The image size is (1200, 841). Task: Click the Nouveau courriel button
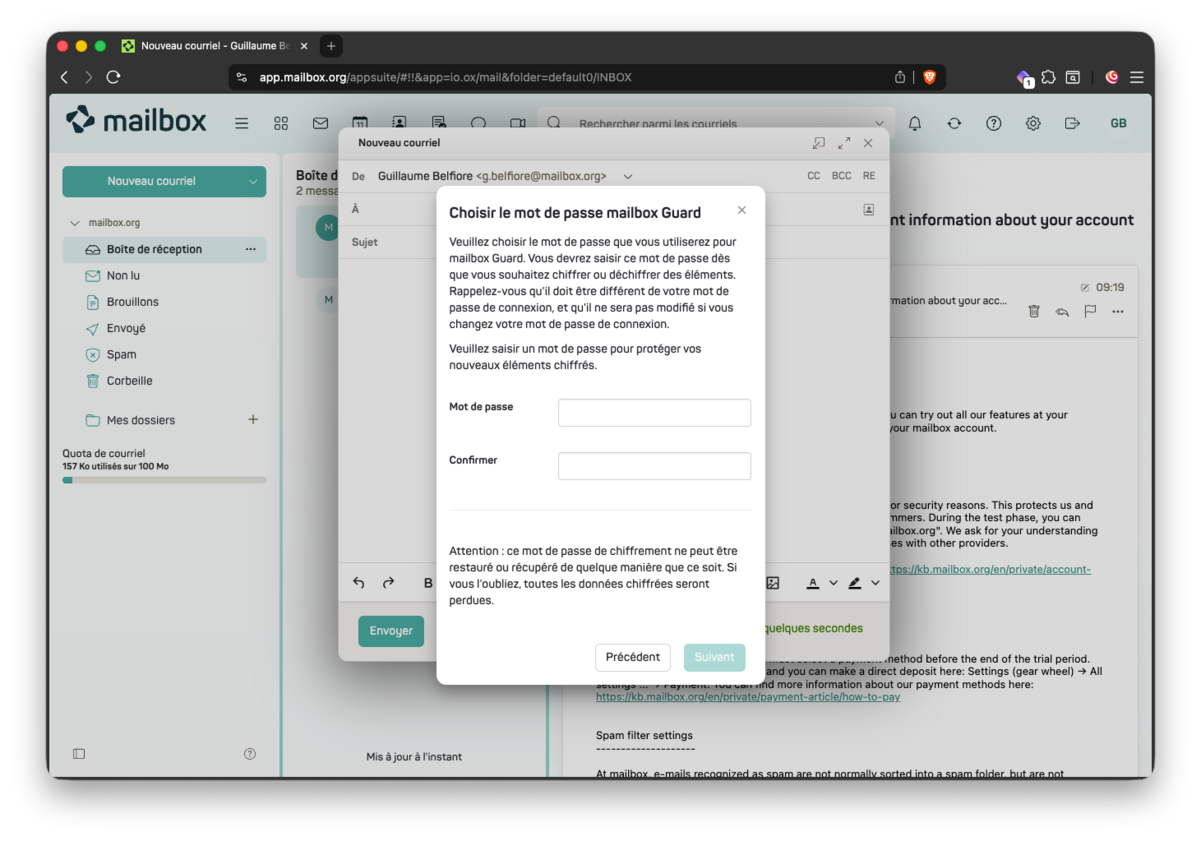coord(151,181)
